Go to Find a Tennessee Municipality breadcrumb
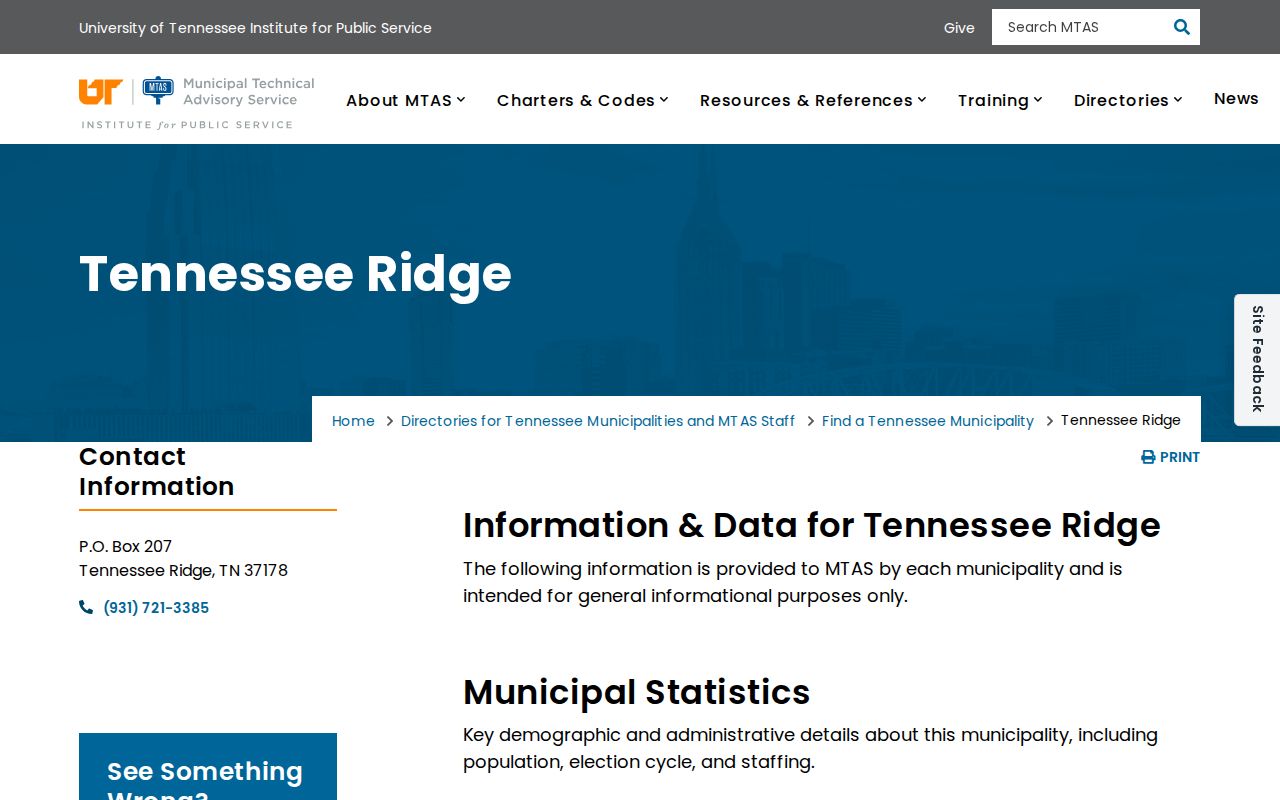This screenshot has width=1280, height=800. coord(928,421)
